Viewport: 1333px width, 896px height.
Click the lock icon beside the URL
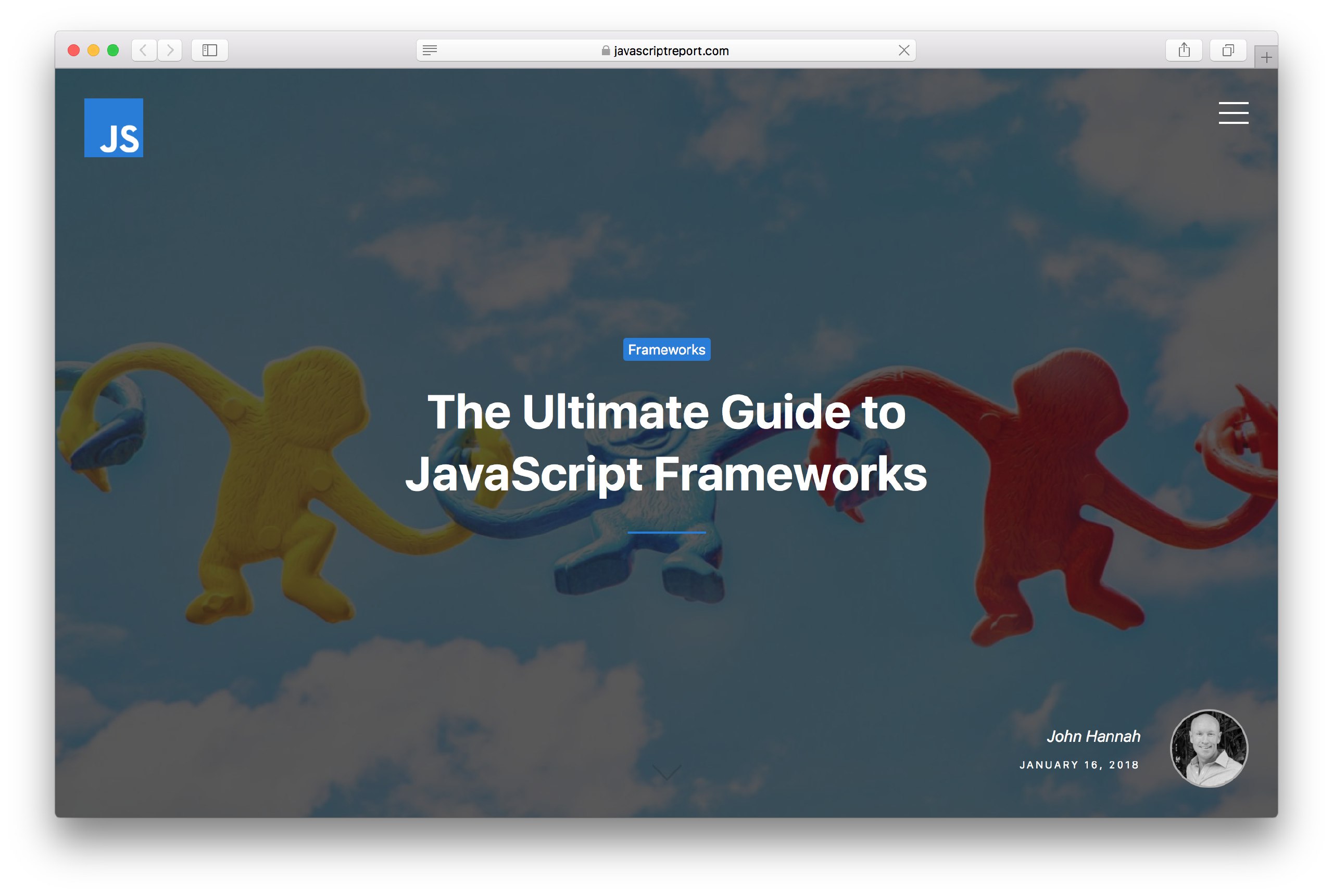pyautogui.click(x=606, y=51)
